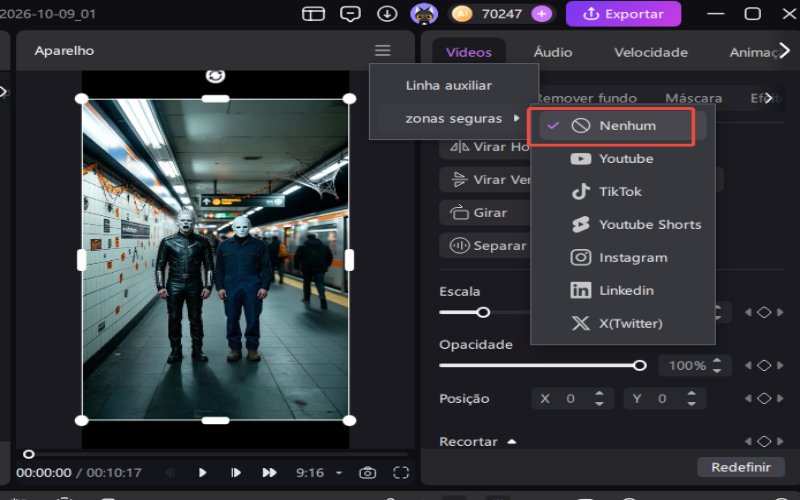Screen dimensions: 800x500
Task: Choose Nenhum safe zone option
Action: point(622,126)
